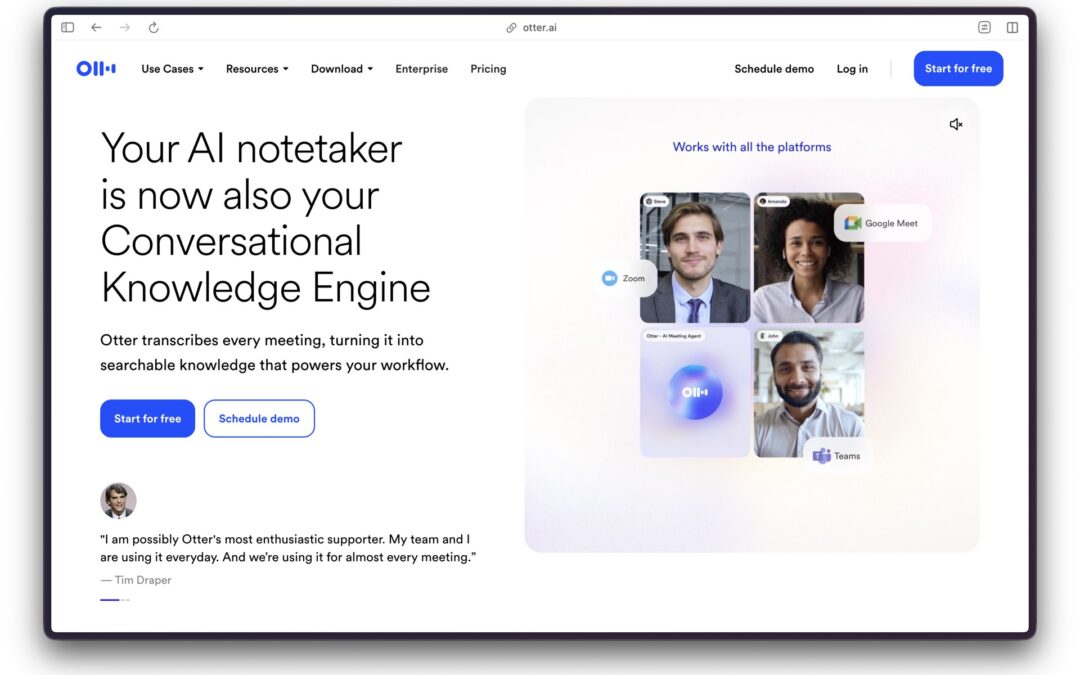Expand the Resources dropdown
1080x675 pixels.
(257, 69)
